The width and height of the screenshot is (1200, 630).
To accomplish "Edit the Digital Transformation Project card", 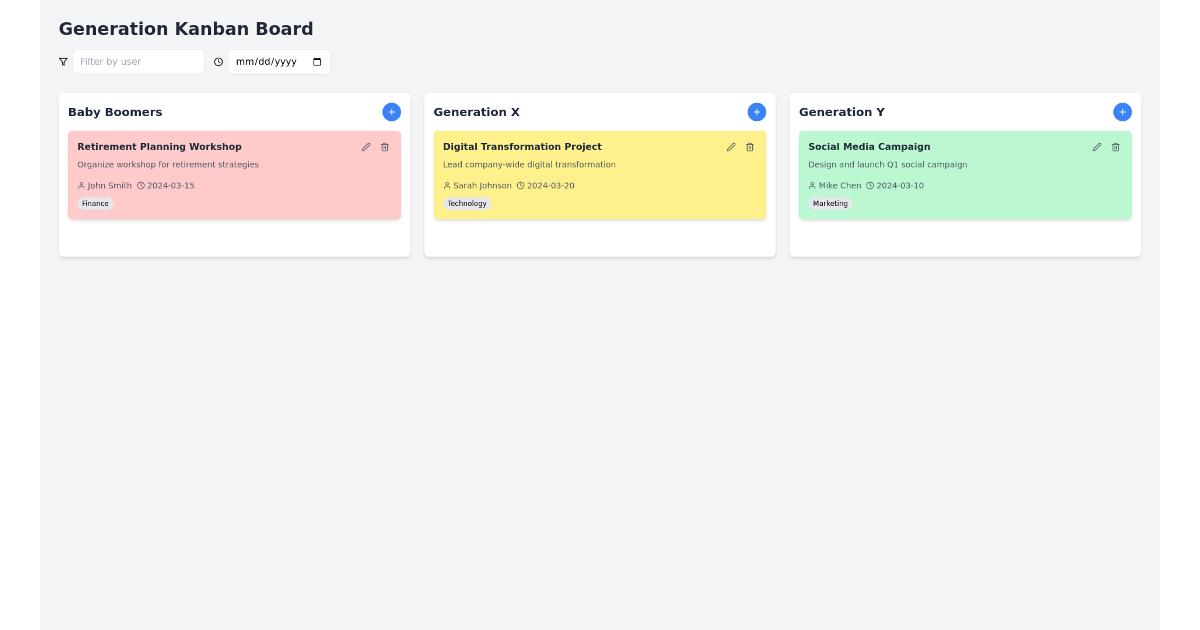I will pyautogui.click(x=731, y=146).
